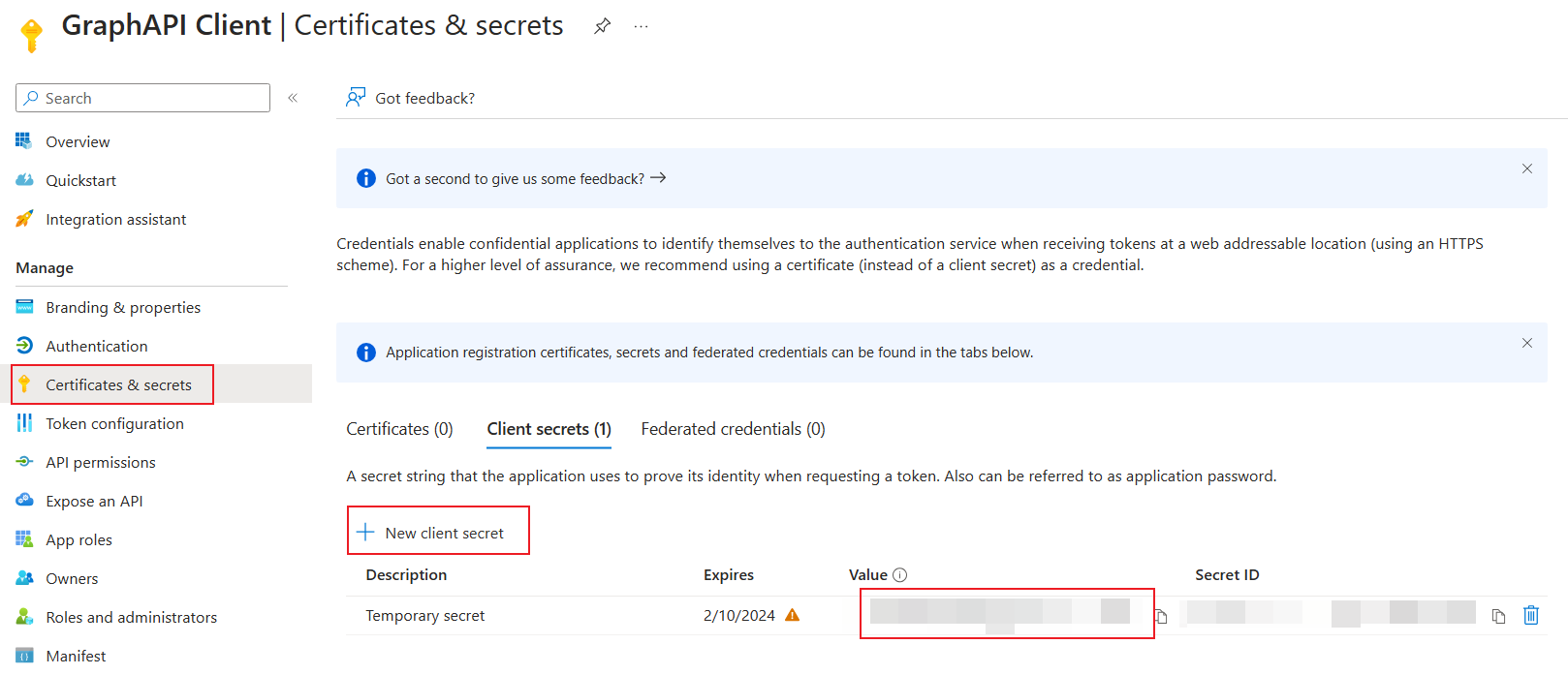
Task: Copy the secret Value to clipboard
Action: (x=1161, y=616)
